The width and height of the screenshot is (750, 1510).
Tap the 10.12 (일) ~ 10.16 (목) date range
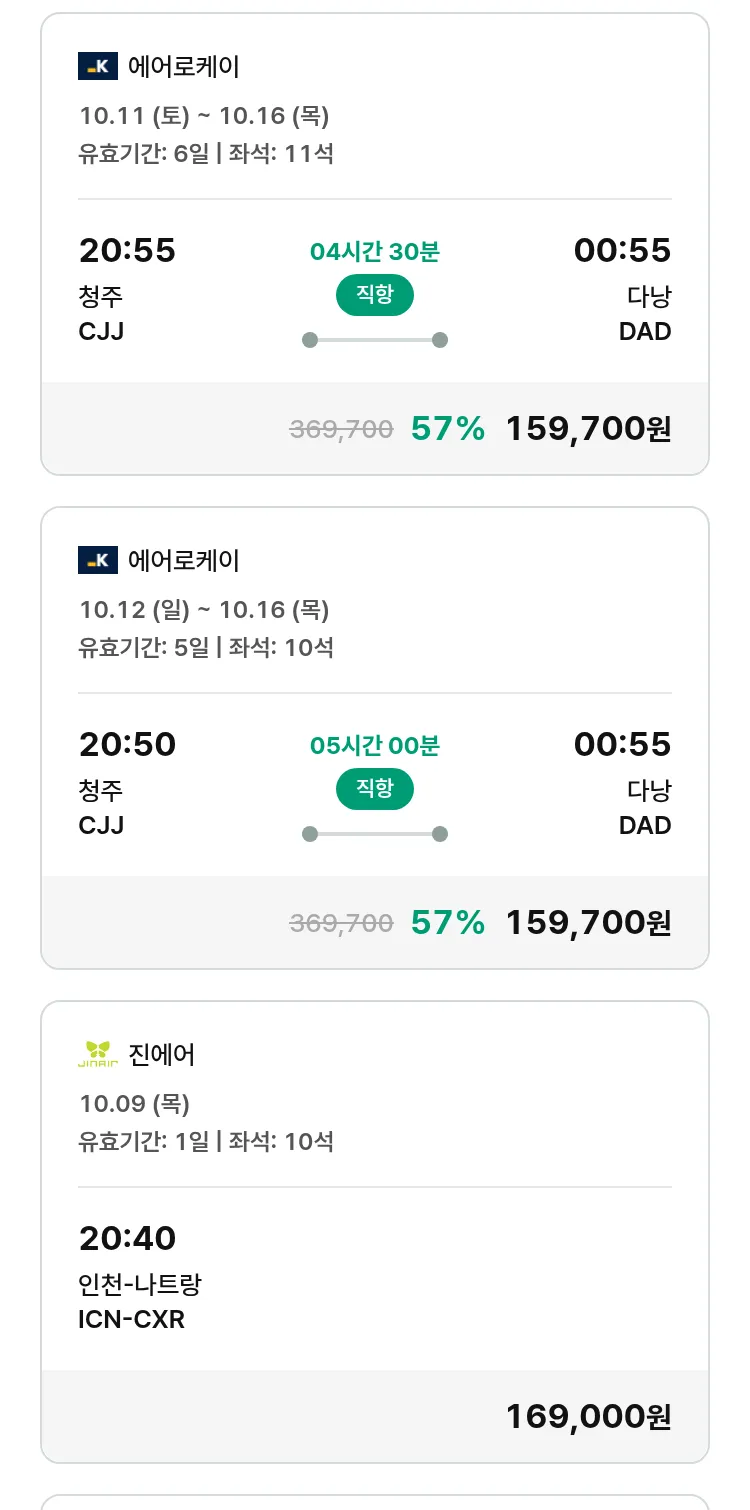204,610
